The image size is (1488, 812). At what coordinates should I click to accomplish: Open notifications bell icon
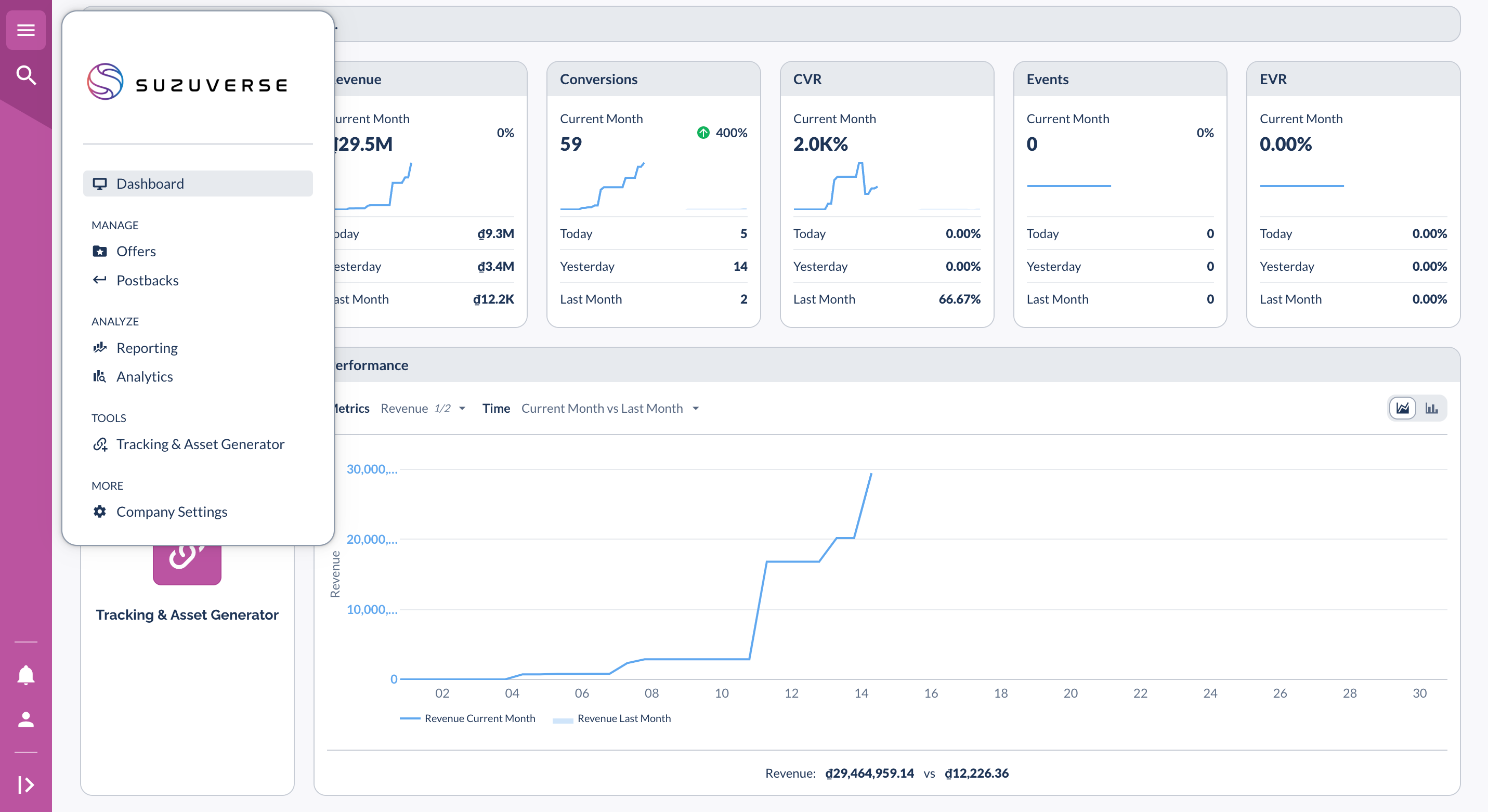coord(25,675)
